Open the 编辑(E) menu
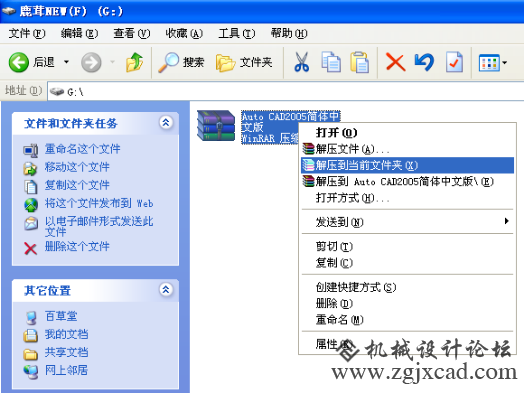 [x=79, y=33]
